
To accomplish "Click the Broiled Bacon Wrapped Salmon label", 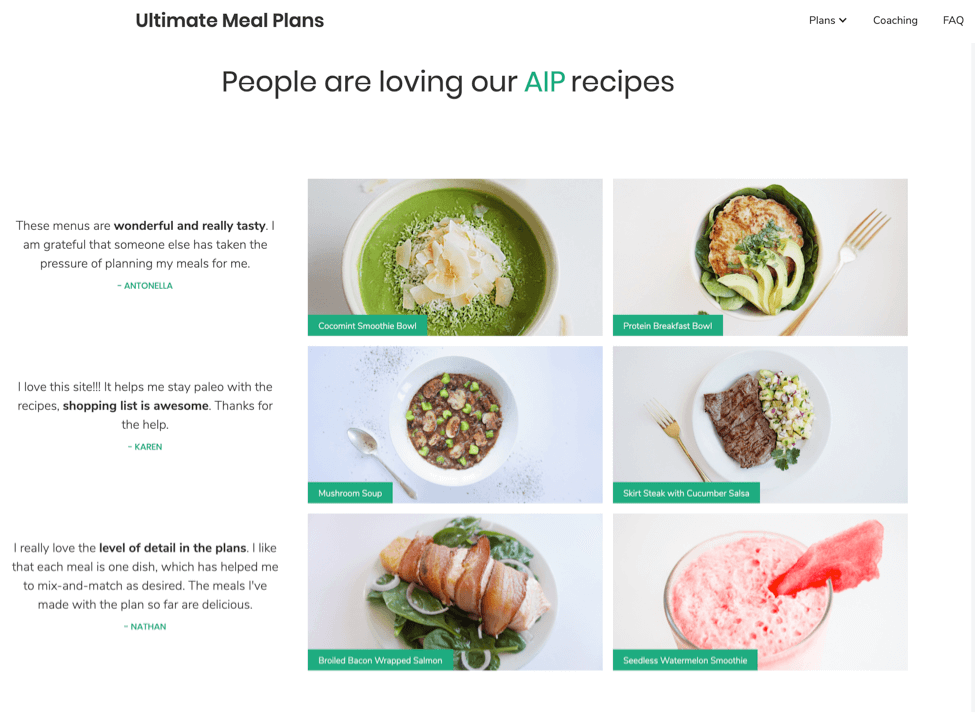I will tap(380, 660).
